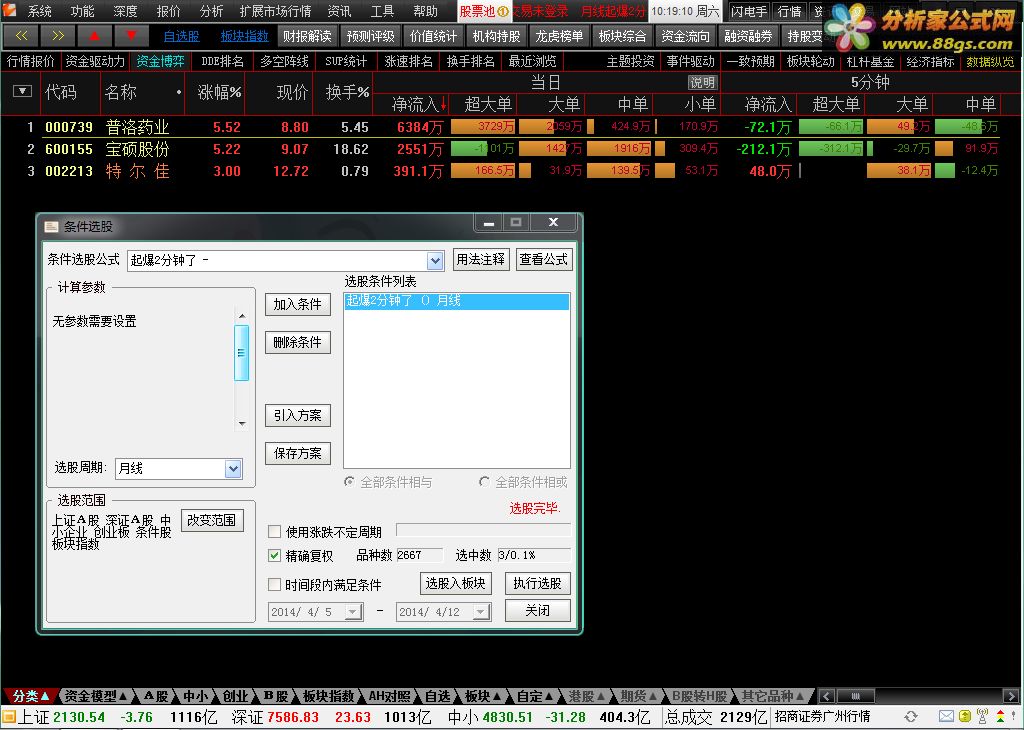This screenshot has width=1024, height=730.
Task: Switch to the DDE排名 tab
Action: point(223,61)
